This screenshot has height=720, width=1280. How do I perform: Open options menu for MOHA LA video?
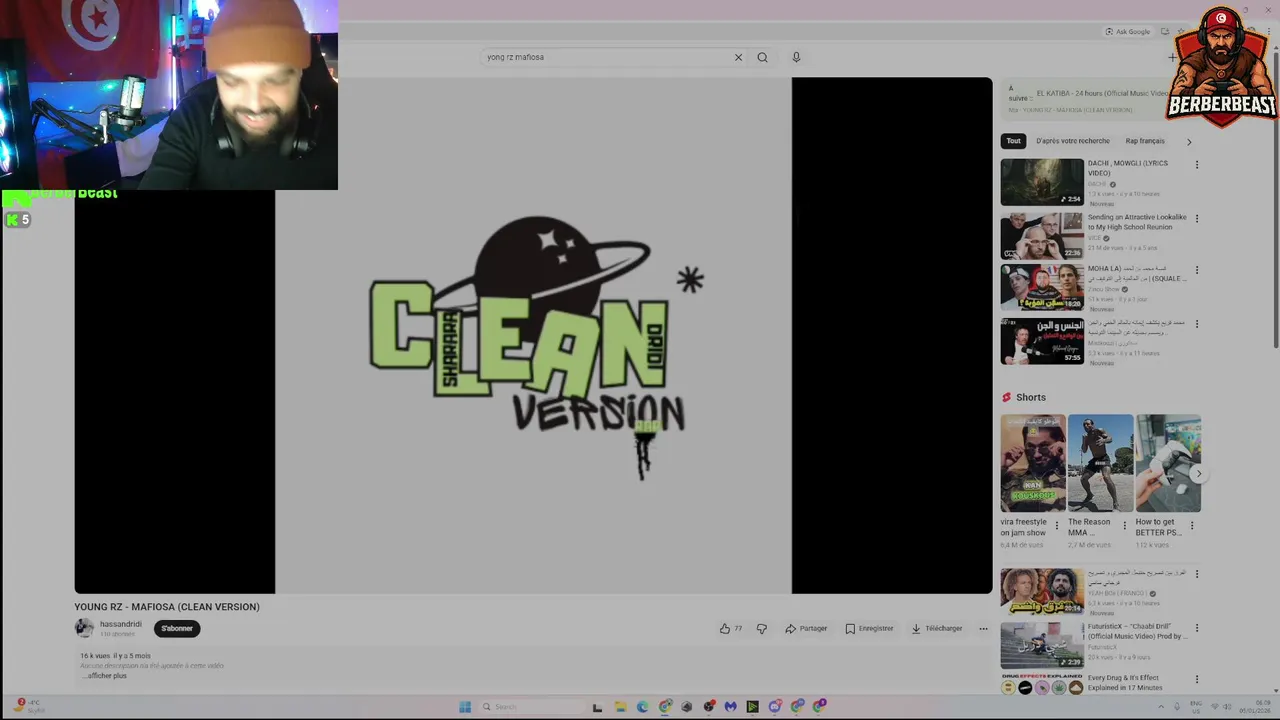pyautogui.click(x=1196, y=270)
